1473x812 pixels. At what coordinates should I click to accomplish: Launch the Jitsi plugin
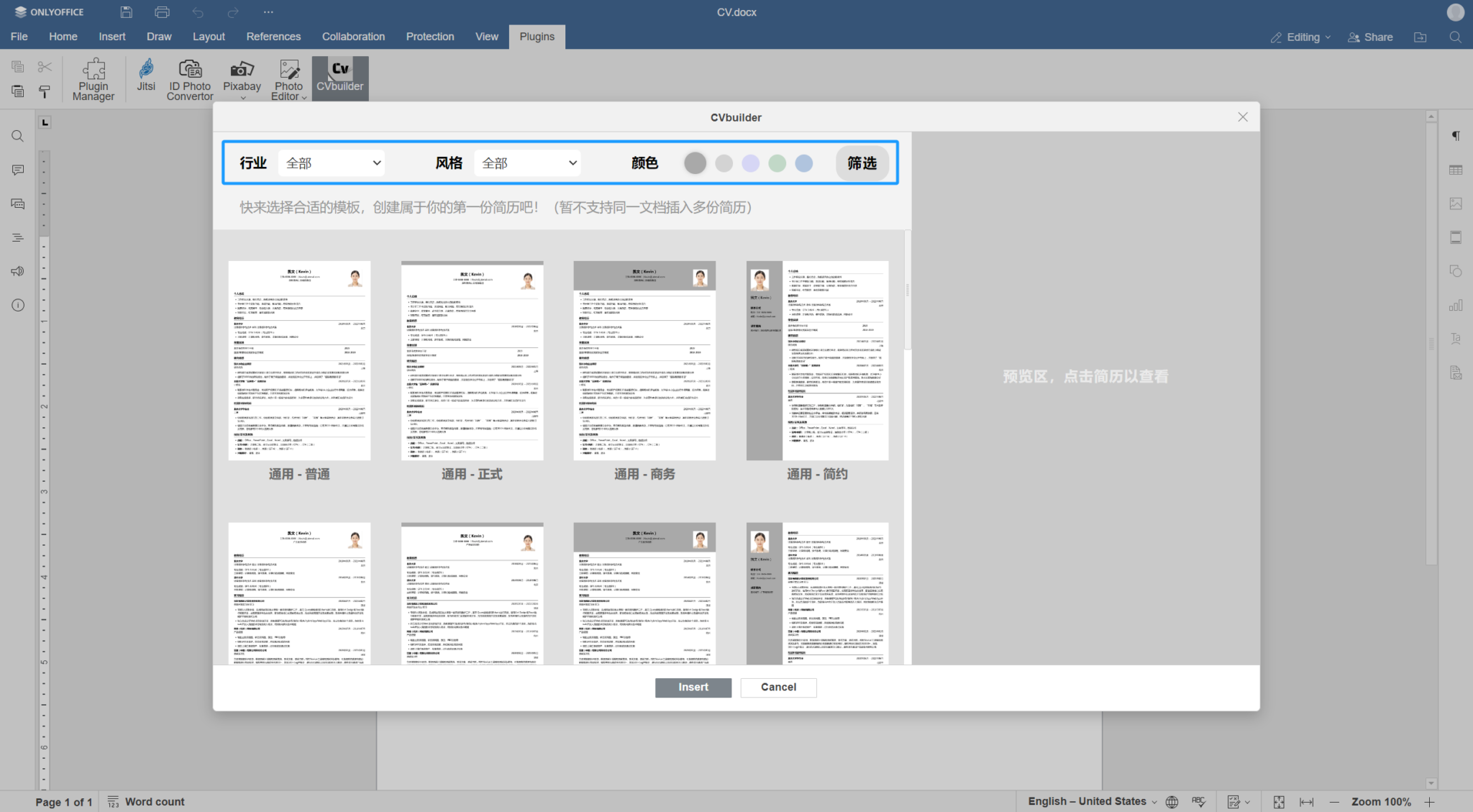(145, 78)
